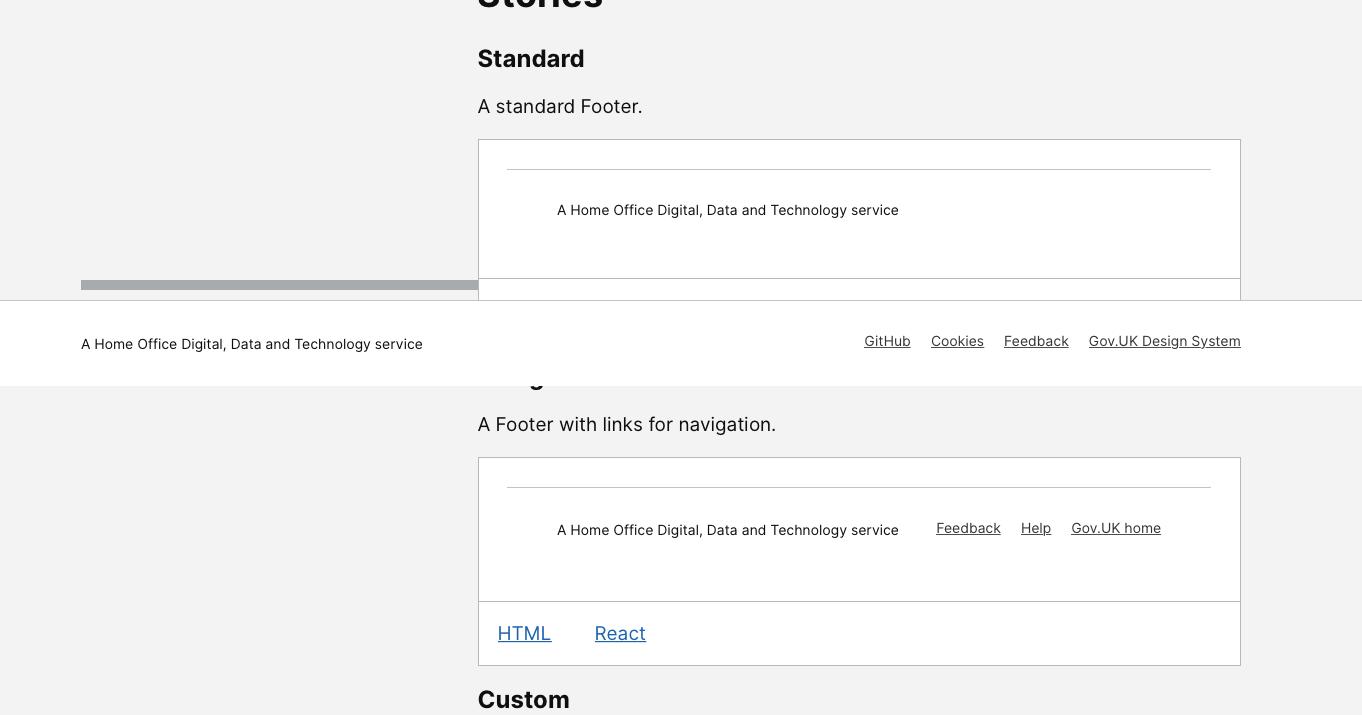1362x715 pixels.
Task: Click the Cookies link
Action: tap(957, 341)
